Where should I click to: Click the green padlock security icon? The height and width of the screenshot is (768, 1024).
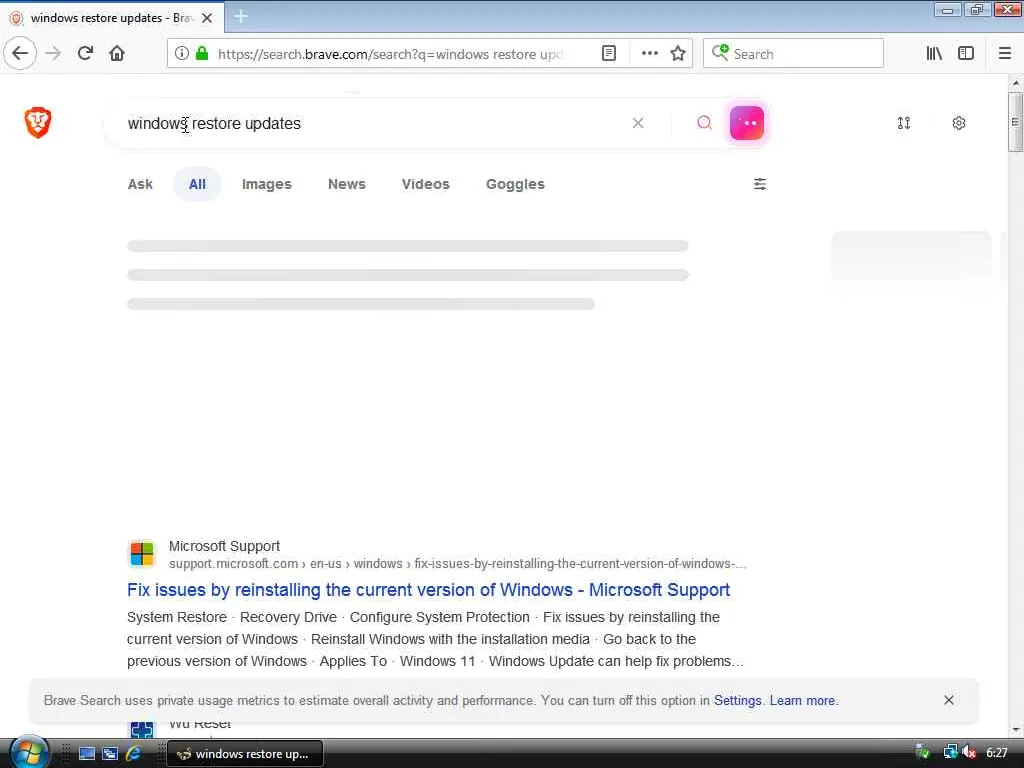[x=202, y=53]
